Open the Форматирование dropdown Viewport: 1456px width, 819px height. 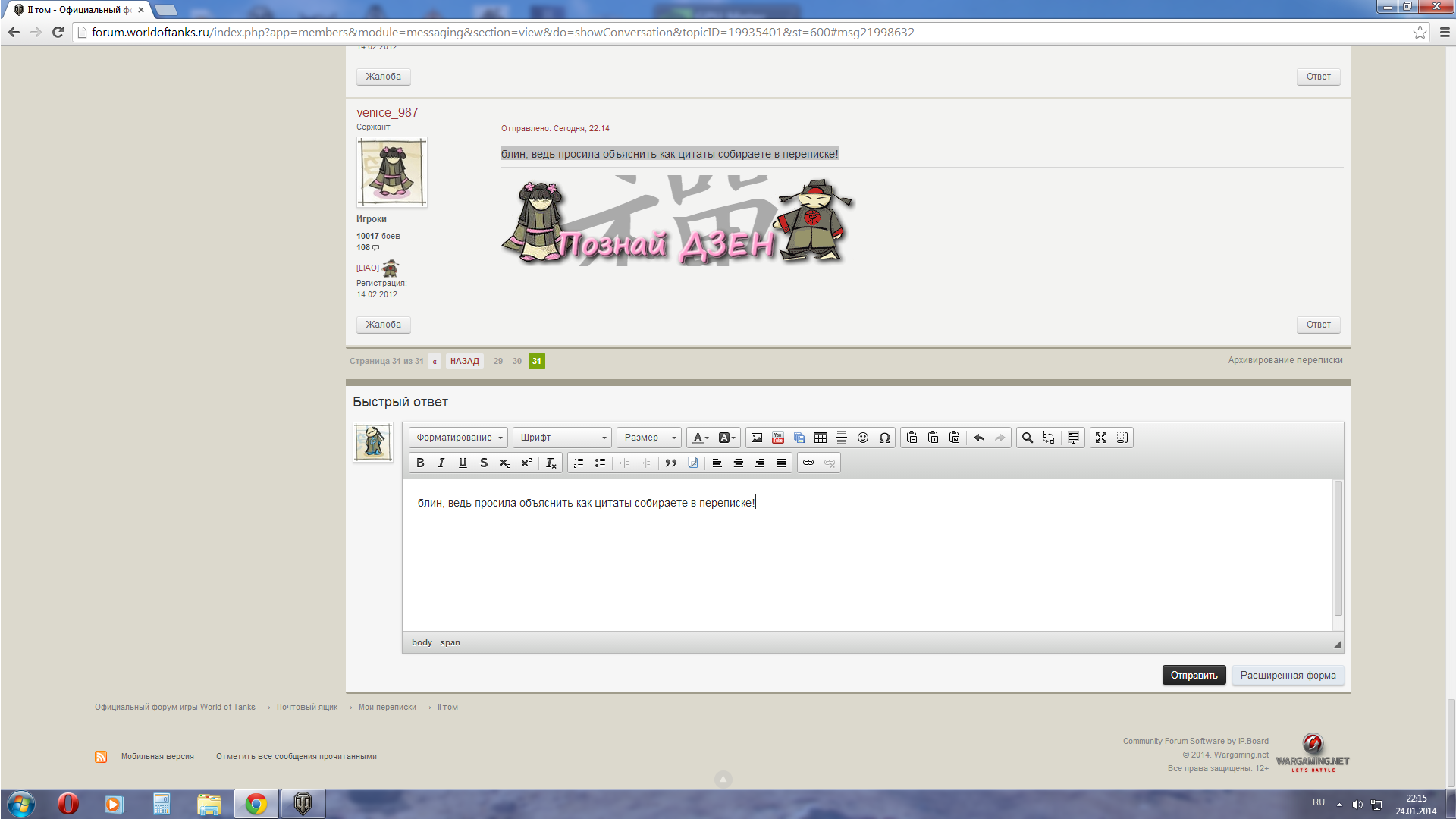(459, 438)
